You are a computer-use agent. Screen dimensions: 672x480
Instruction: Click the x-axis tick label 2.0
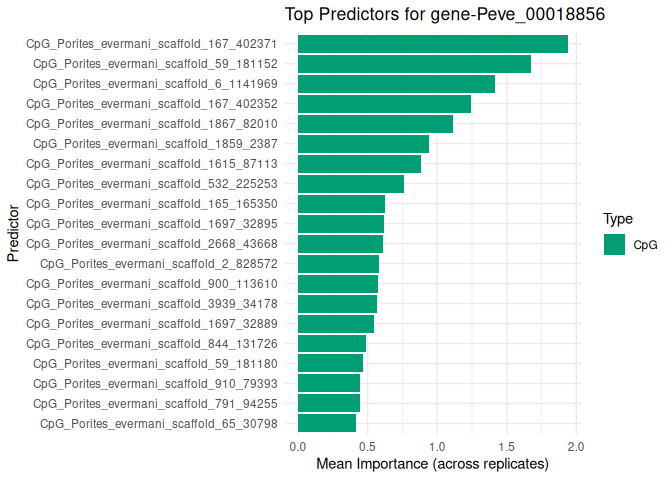tap(574, 444)
